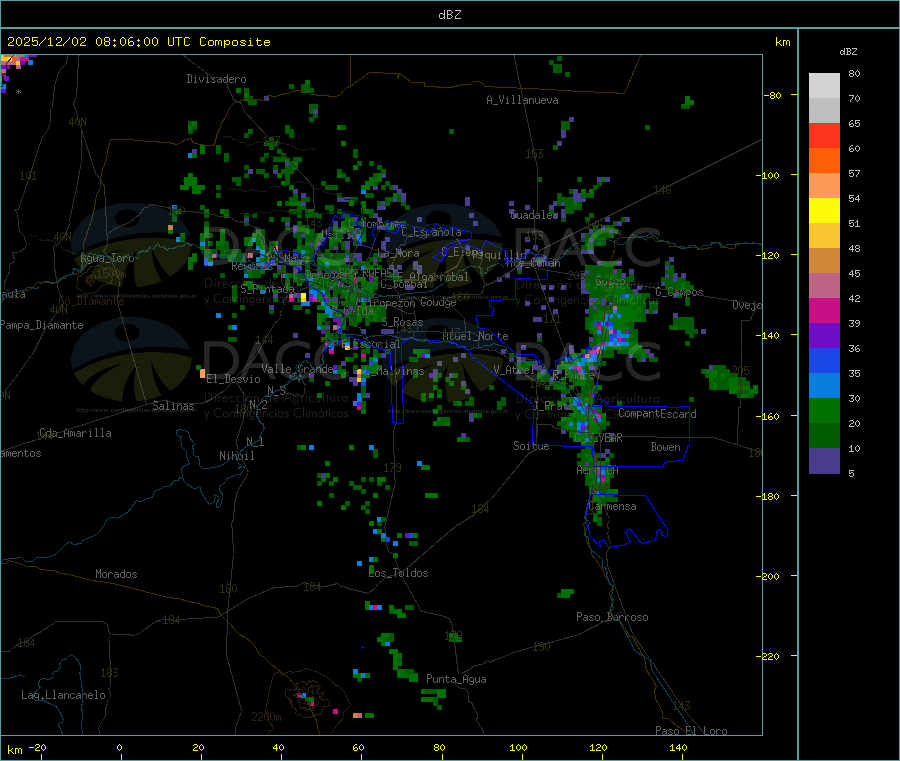Click the El_Desvio map label
The image size is (900, 761).
coord(234,379)
